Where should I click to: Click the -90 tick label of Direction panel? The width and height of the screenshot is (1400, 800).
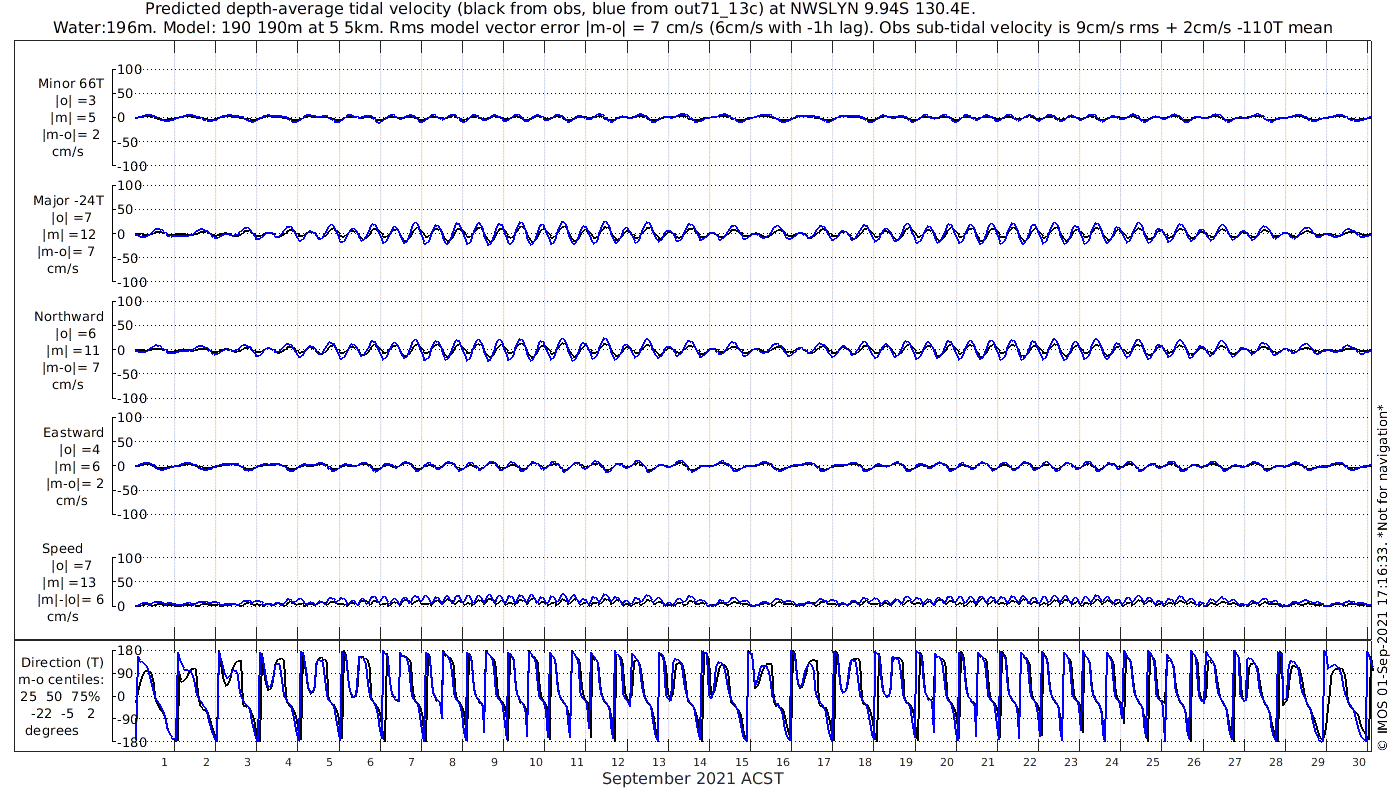click(x=128, y=719)
